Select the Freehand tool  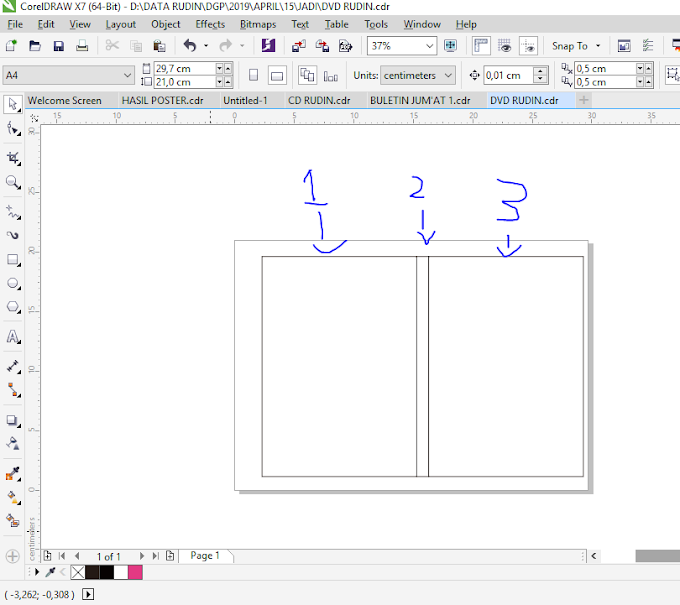tap(13, 212)
